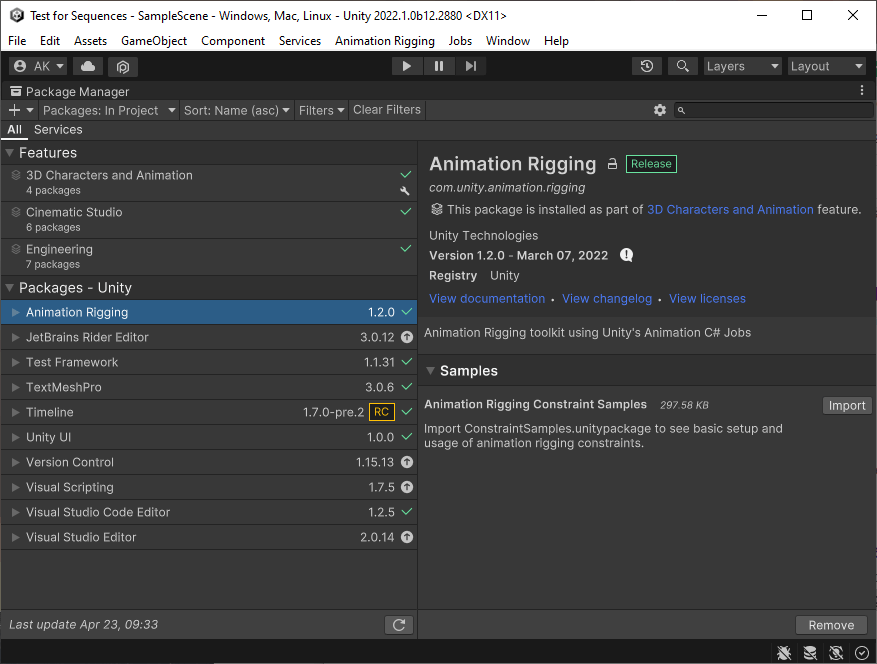Click the add package plus button
The width and height of the screenshot is (877, 664).
[x=15, y=110]
